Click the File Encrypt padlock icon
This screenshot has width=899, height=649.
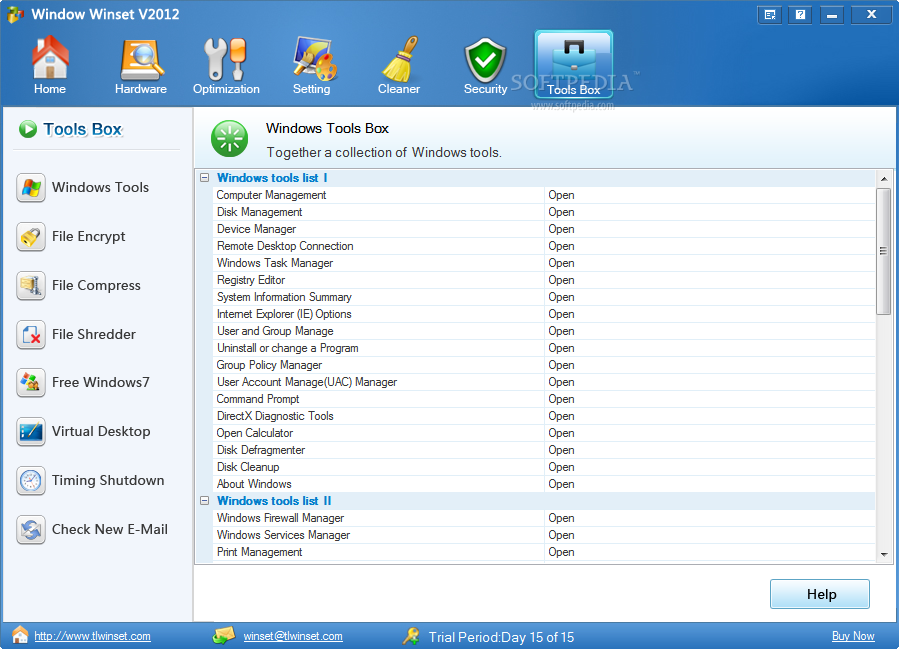point(31,237)
